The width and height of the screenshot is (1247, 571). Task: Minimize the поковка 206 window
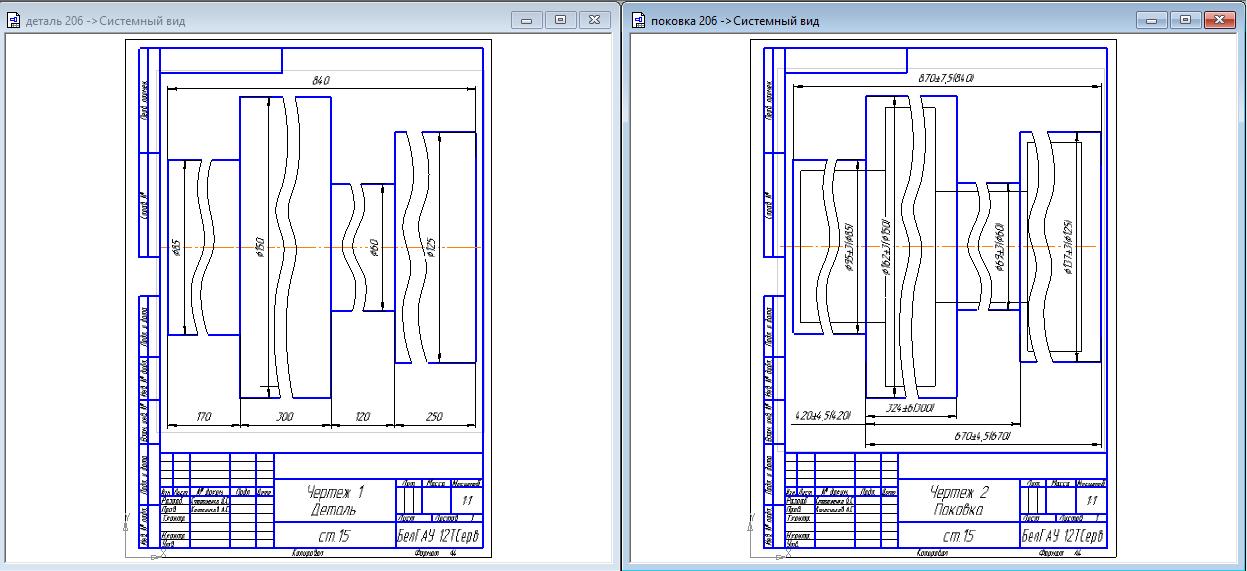point(1151,19)
